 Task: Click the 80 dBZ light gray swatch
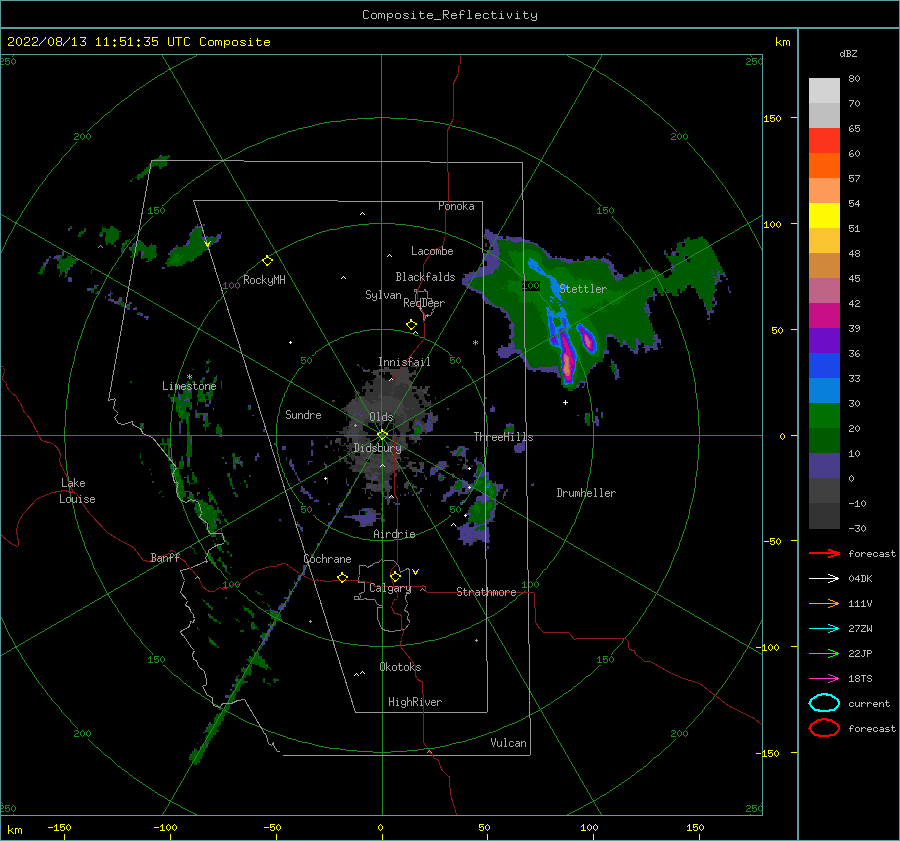(824, 91)
